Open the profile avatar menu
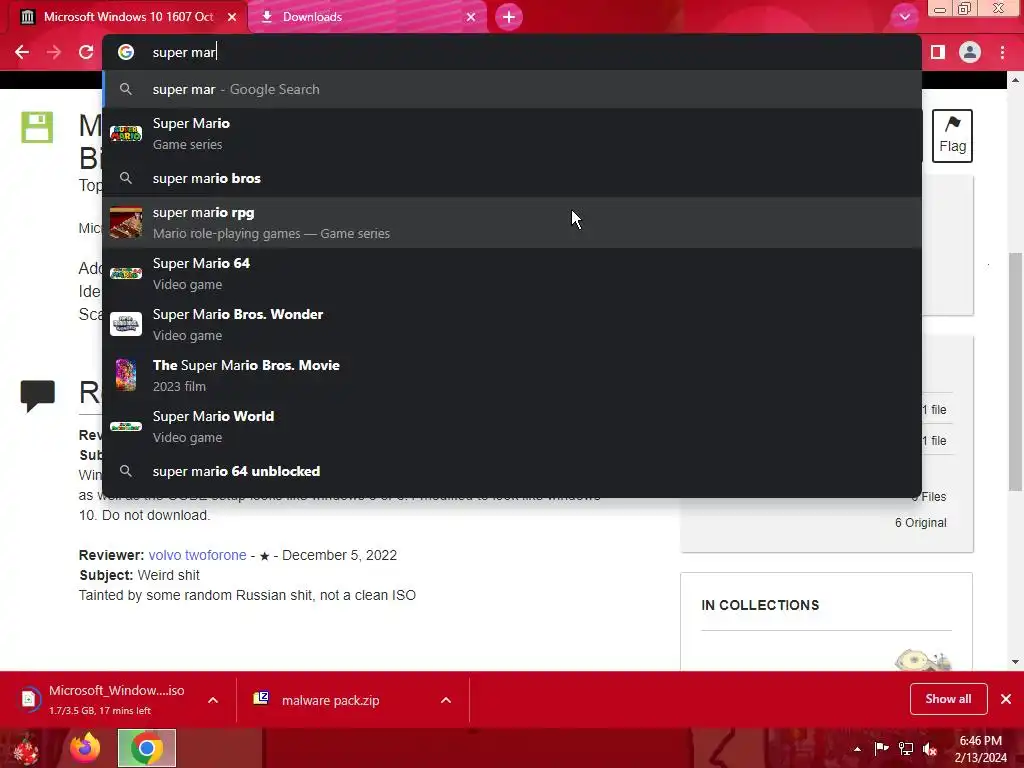Viewport: 1024px width, 768px height. point(970,52)
